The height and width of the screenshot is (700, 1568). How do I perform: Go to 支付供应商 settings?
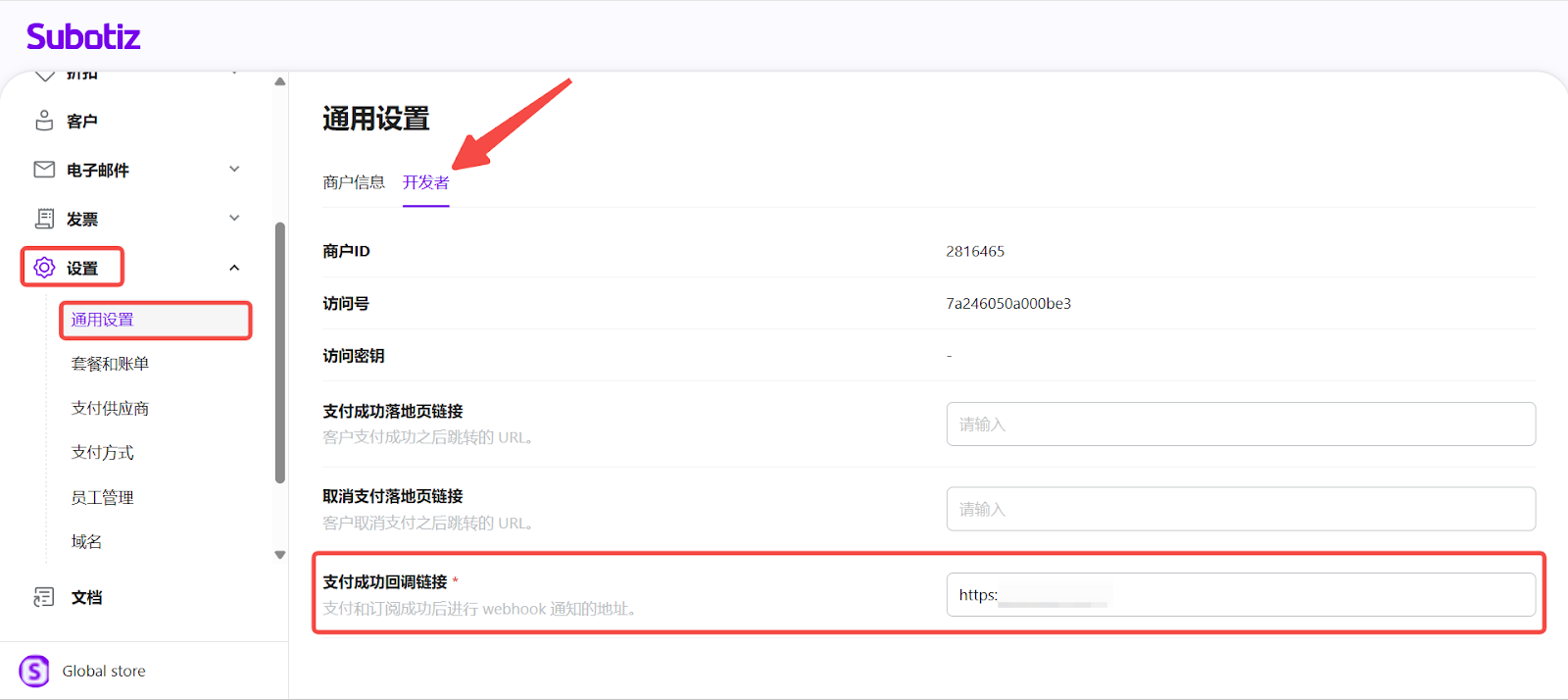click(110, 408)
